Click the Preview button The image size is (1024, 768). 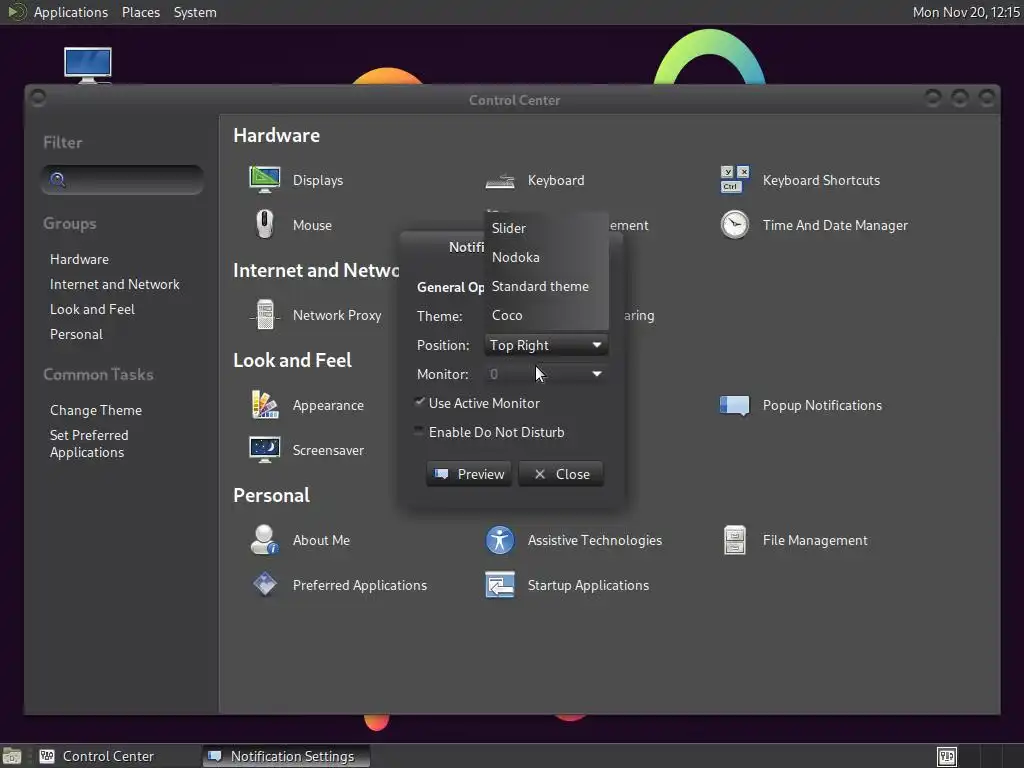click(469, 474)
